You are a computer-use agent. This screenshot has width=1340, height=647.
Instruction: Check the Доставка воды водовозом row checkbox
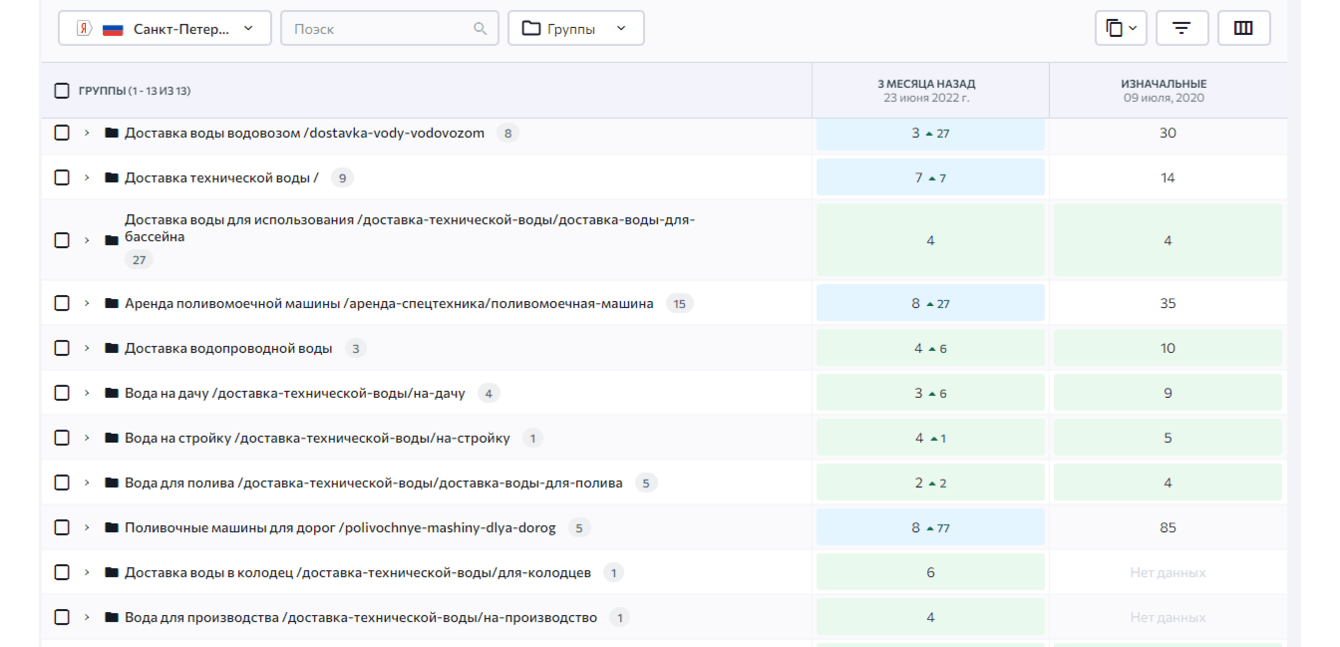pos(62,133)
